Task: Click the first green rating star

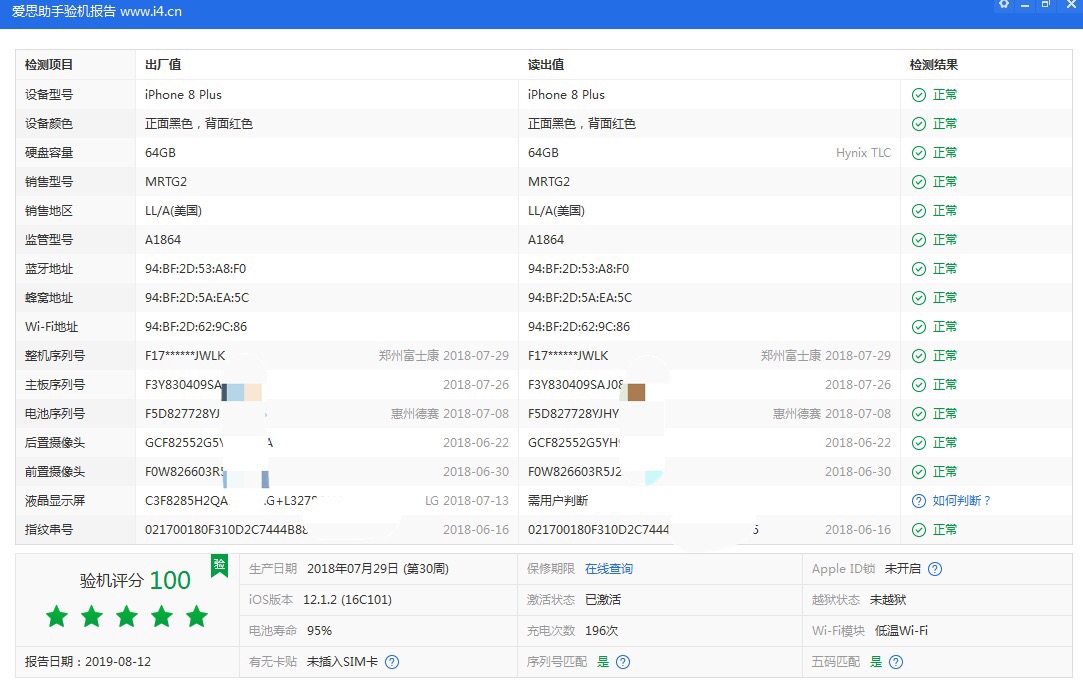Action: [x=57, y=618]
